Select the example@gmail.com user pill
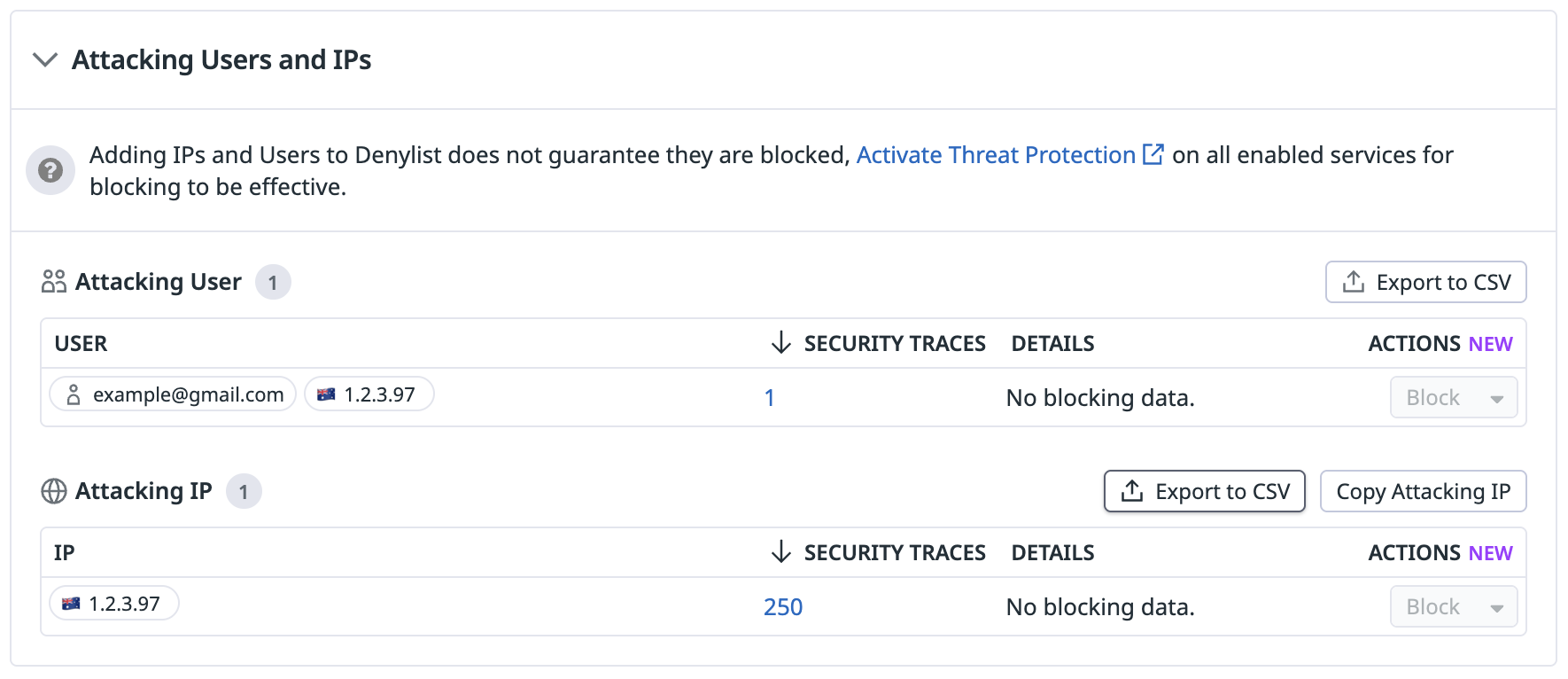The height and width of the screenshot is (679, 1568). pos(174,394)
